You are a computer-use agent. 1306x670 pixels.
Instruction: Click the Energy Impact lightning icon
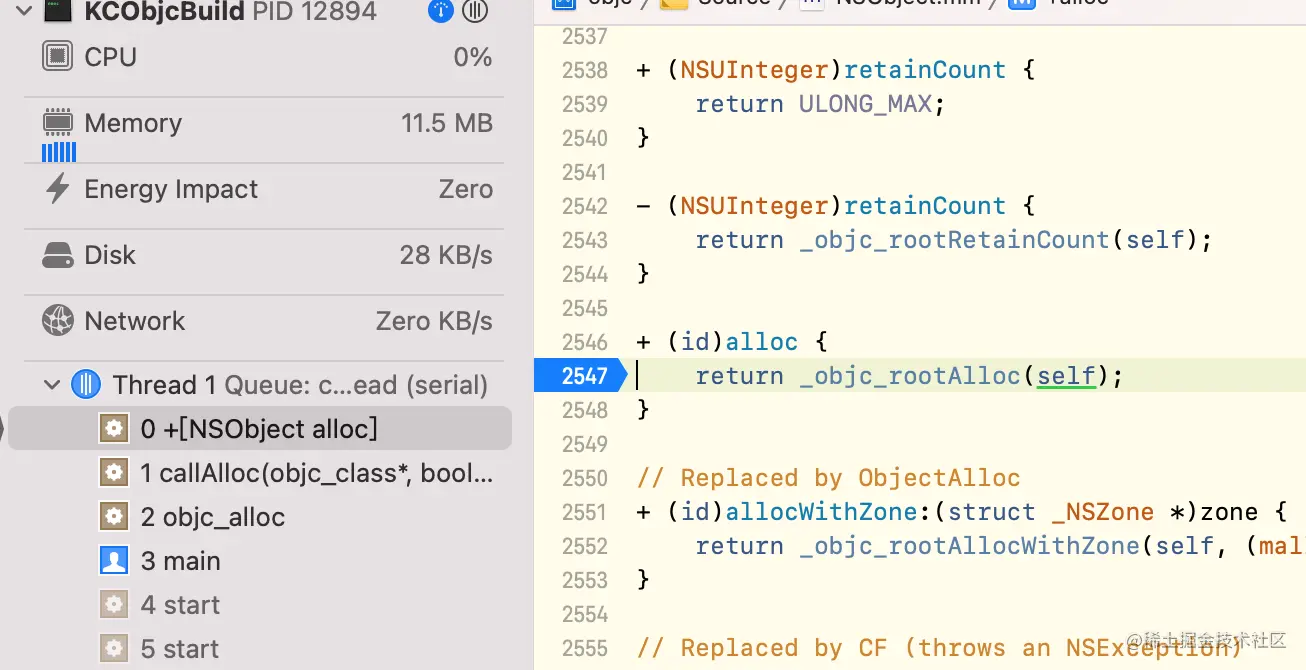[x=58, y=189]
